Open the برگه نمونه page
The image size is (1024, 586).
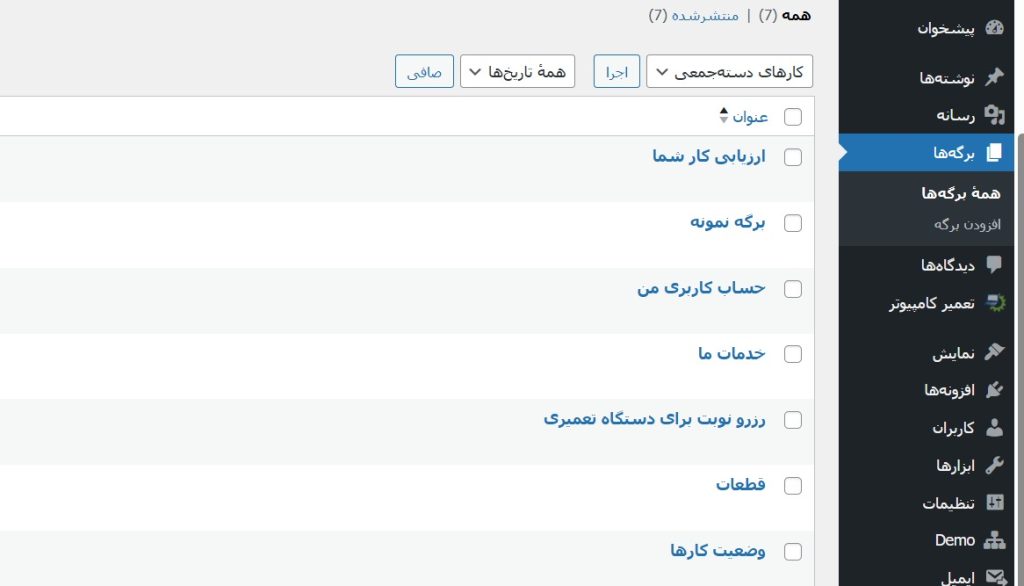coord(728,222)
